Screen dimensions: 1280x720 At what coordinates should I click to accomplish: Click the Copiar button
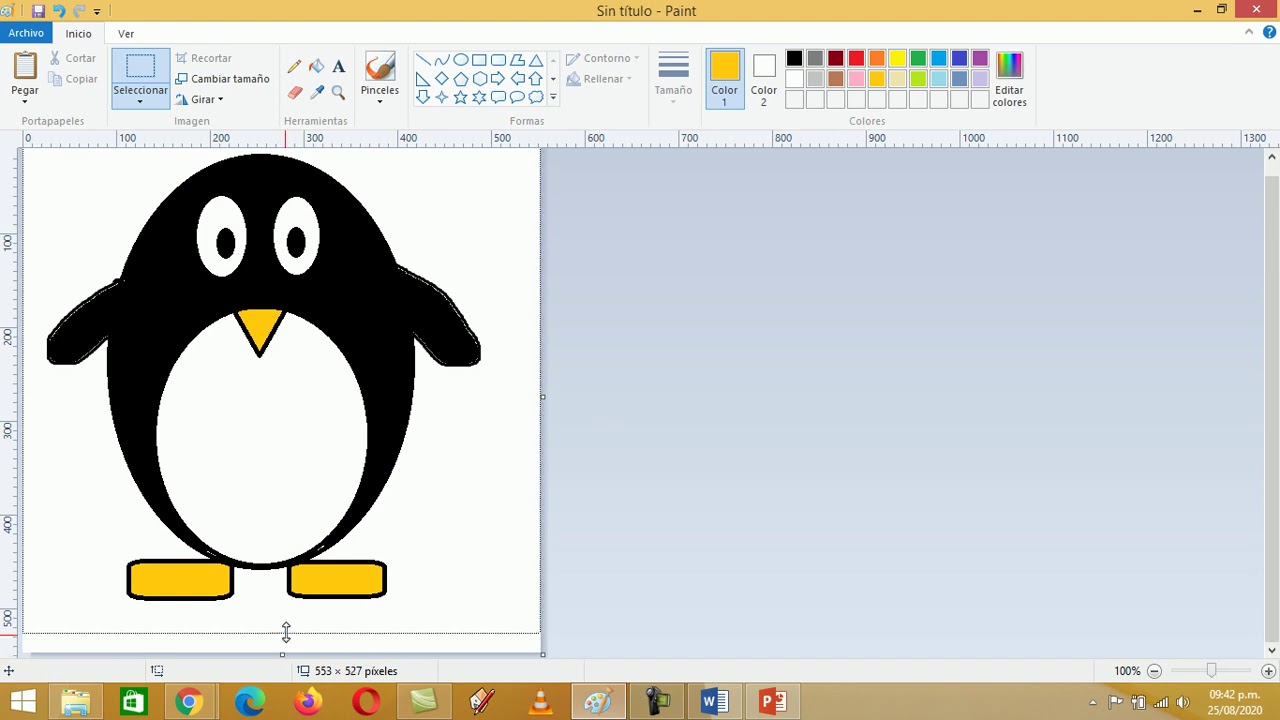(73, 79)
